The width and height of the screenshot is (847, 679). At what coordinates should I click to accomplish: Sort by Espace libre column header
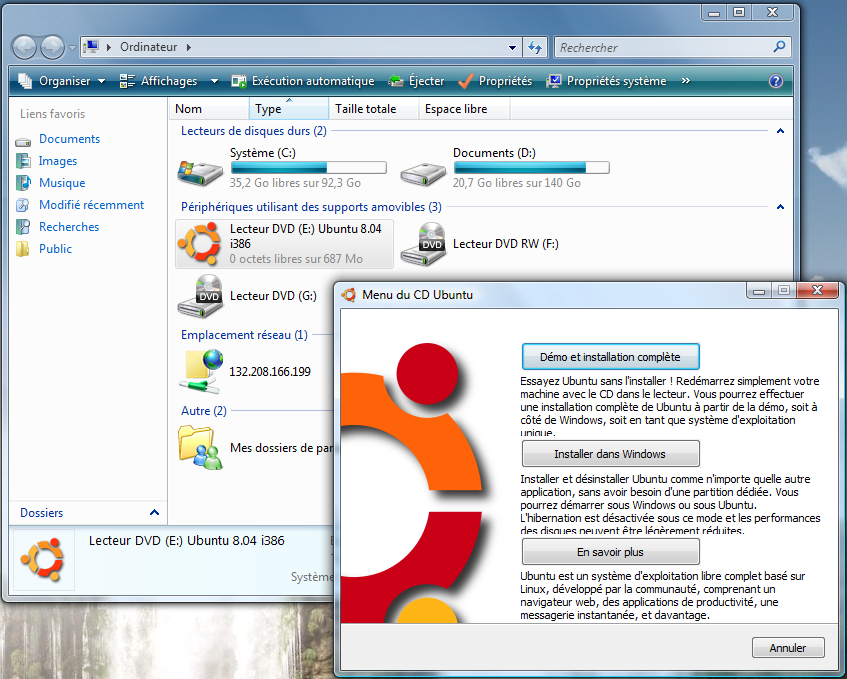[x=465, y=109]
